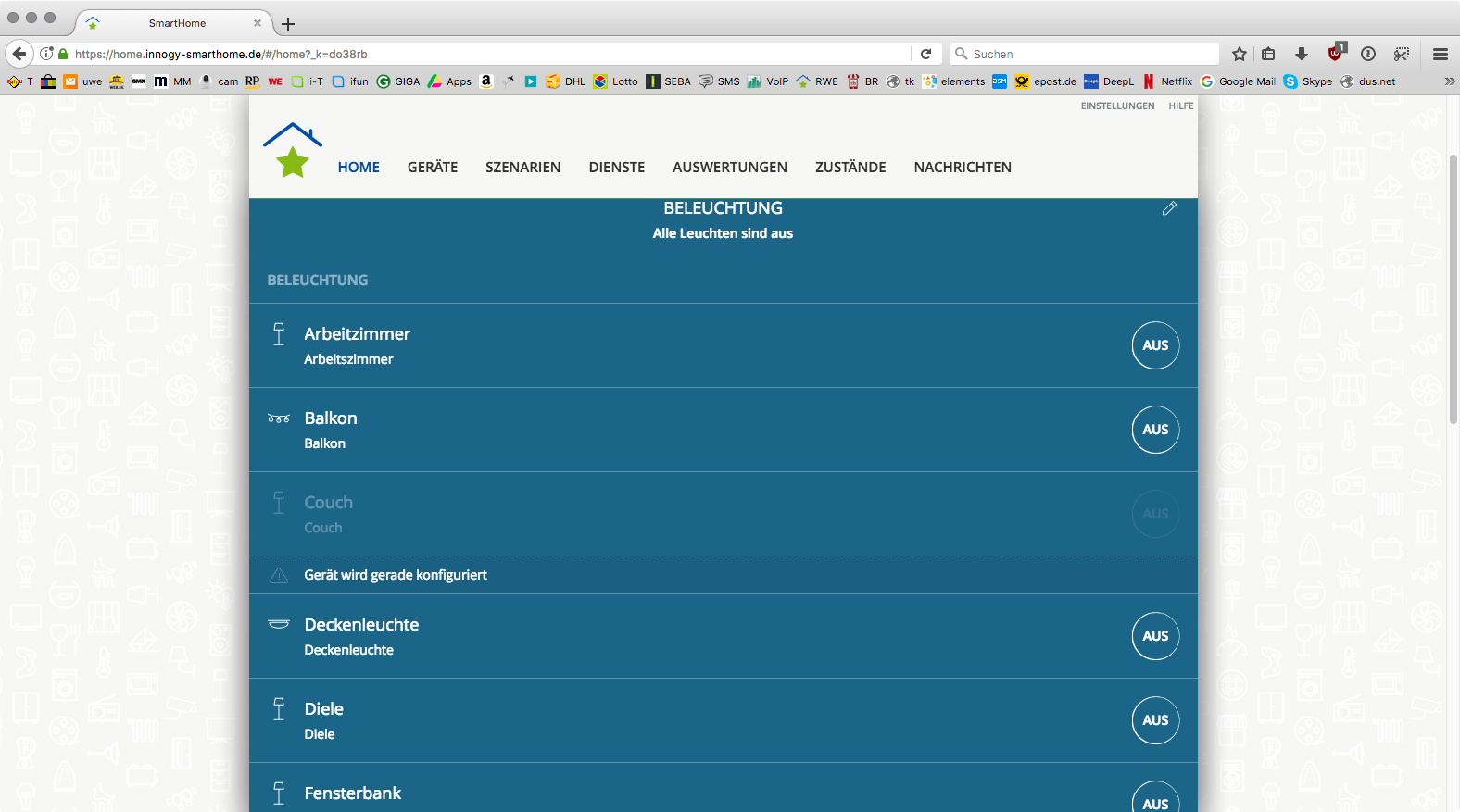Viewport: 1460px width, 812px height.
Task: Click the pencil edit icon in Beleuchtung header
Action: [x=1169, y=208]
